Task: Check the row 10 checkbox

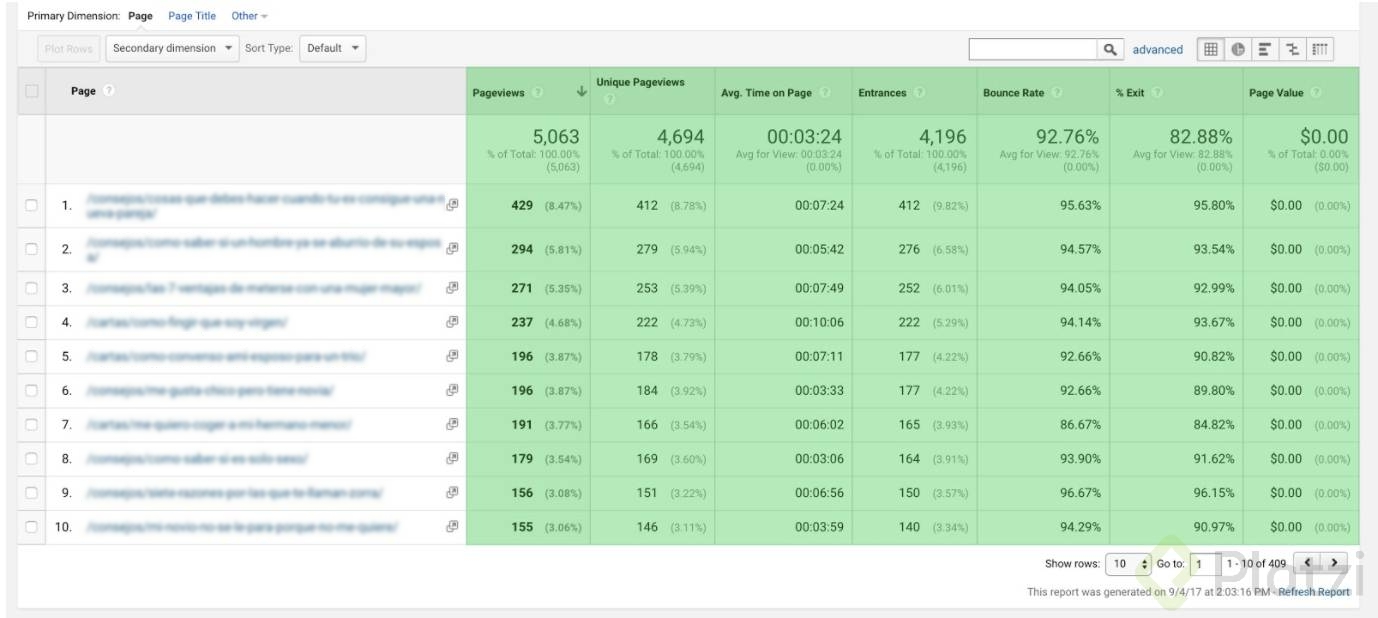Action: 32,526
